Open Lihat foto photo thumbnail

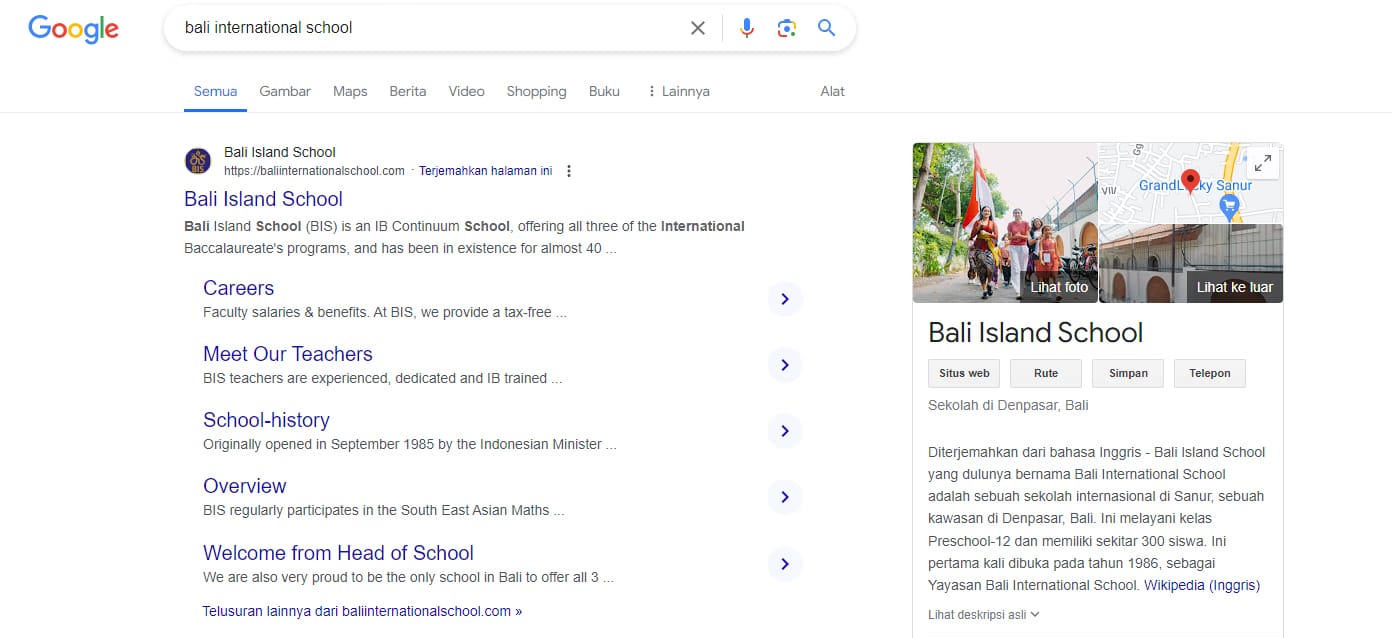click(1005, 223)
